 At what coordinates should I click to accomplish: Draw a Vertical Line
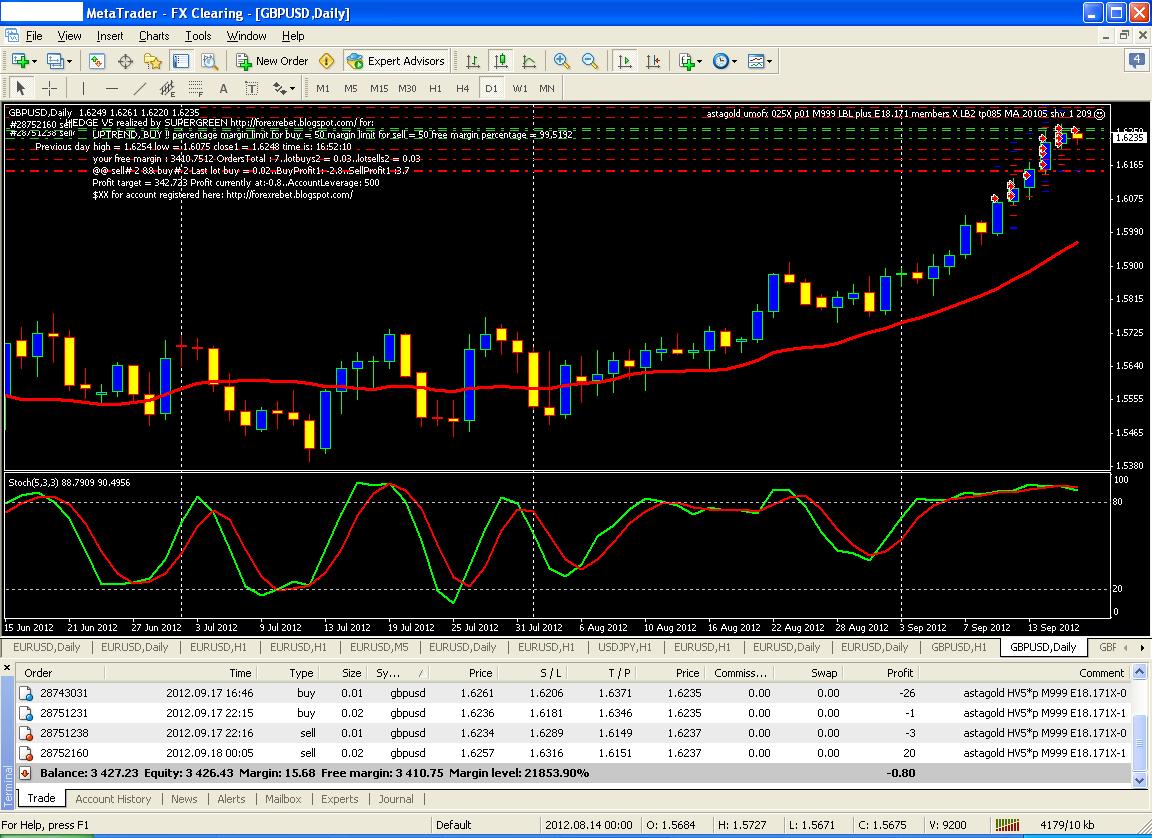tap(84, 88)
